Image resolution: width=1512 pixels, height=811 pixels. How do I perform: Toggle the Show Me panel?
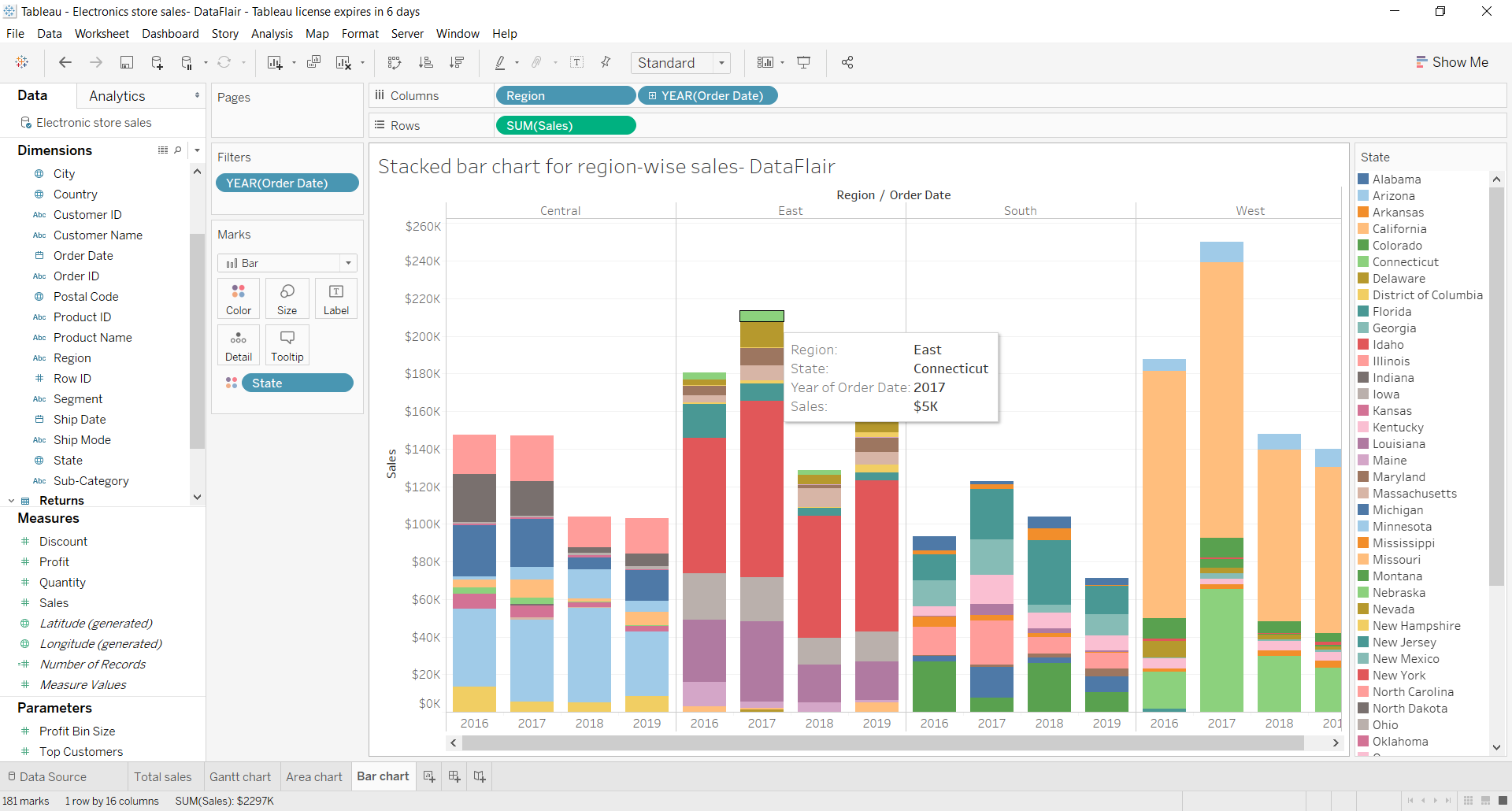(x=1453, y=62)
